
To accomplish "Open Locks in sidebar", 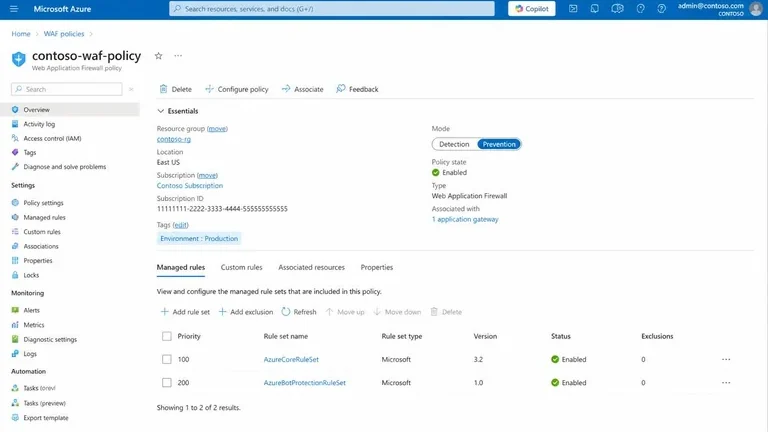I will (25, 275).
